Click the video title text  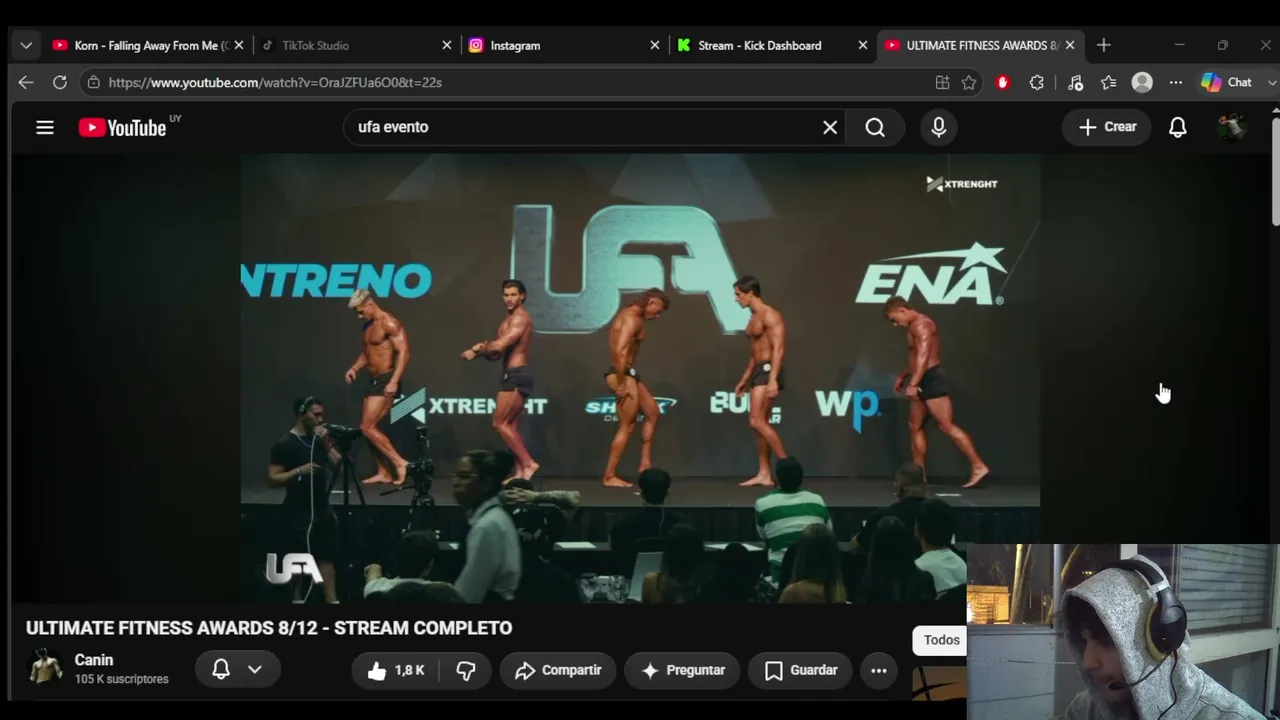click(269, 628)
